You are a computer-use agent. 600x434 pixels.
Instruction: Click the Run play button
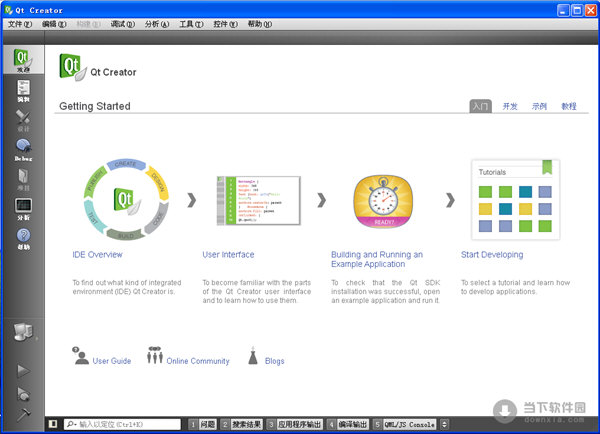23,370
